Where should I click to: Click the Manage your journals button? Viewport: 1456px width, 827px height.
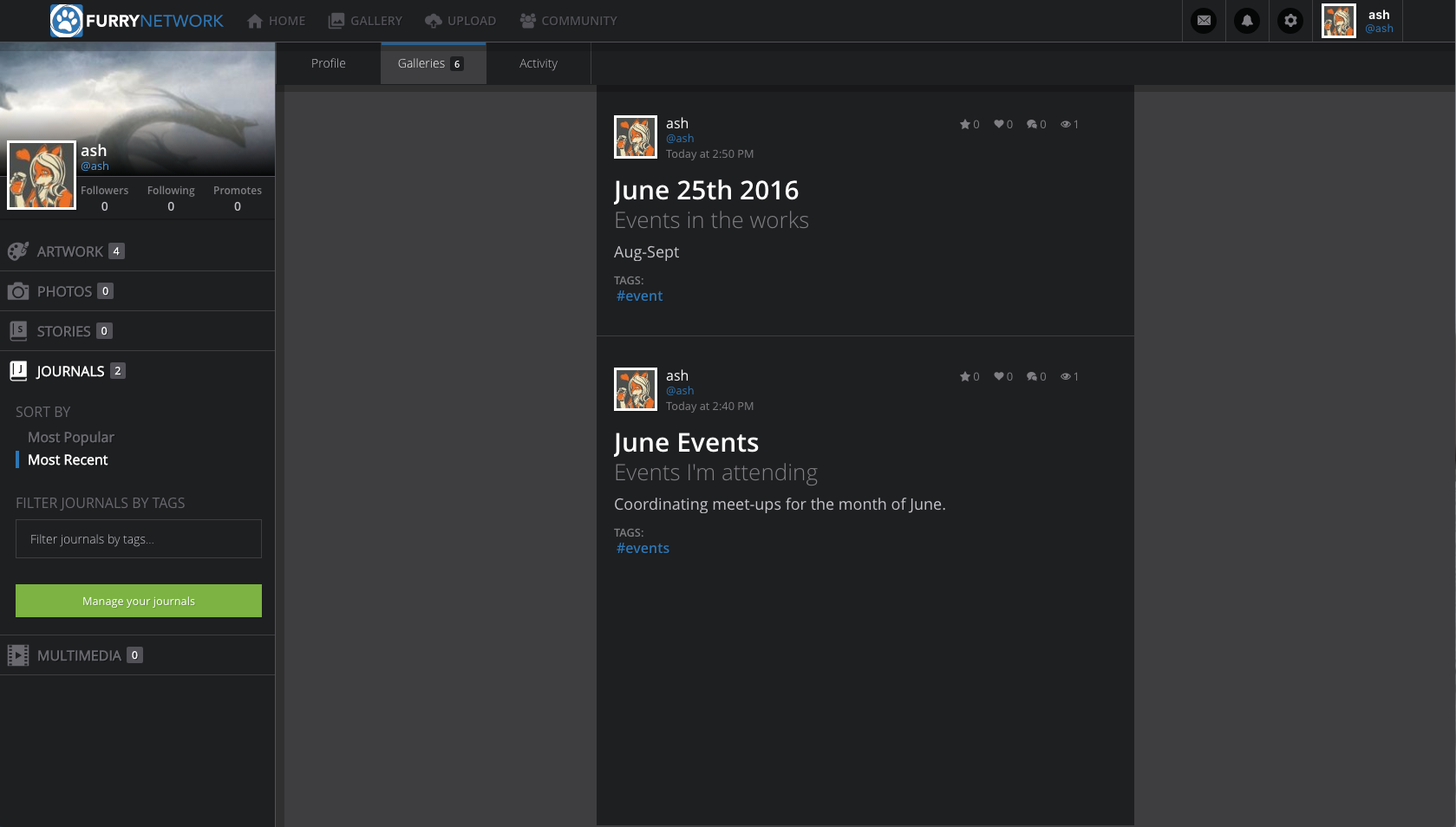point(139,601)
